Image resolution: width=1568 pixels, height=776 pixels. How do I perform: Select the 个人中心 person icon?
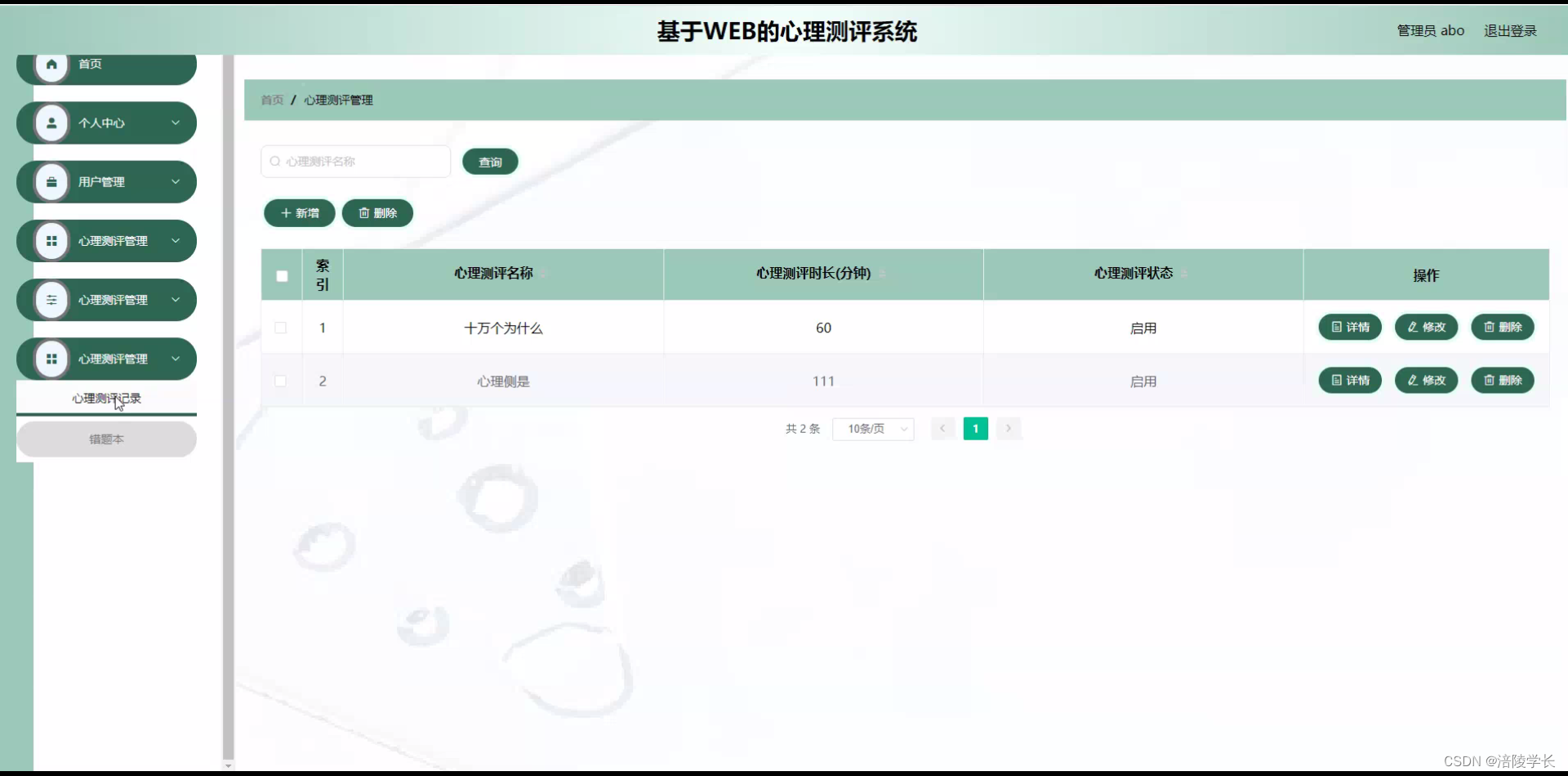51,123
